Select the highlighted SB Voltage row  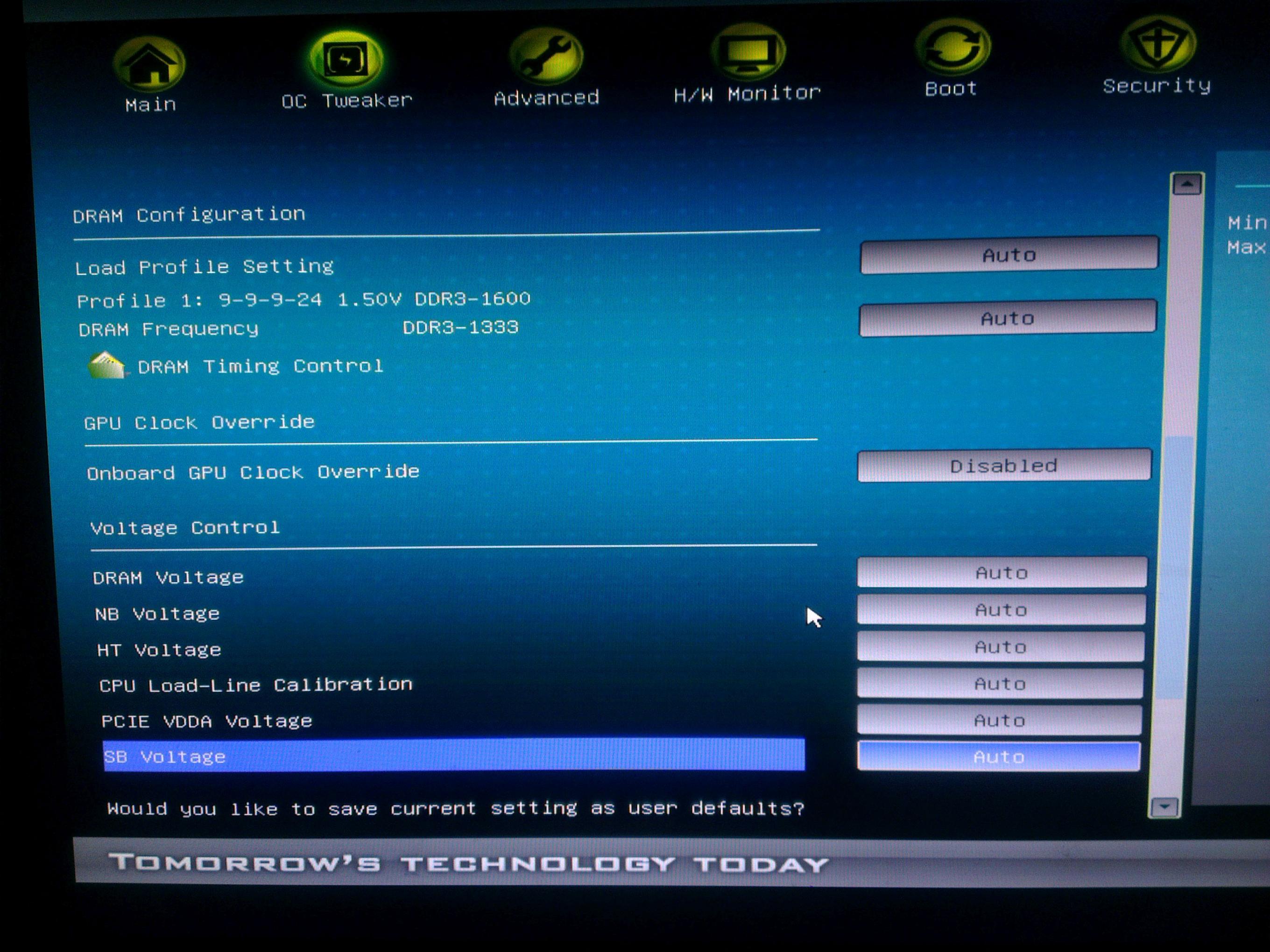[x=453, y=756]
